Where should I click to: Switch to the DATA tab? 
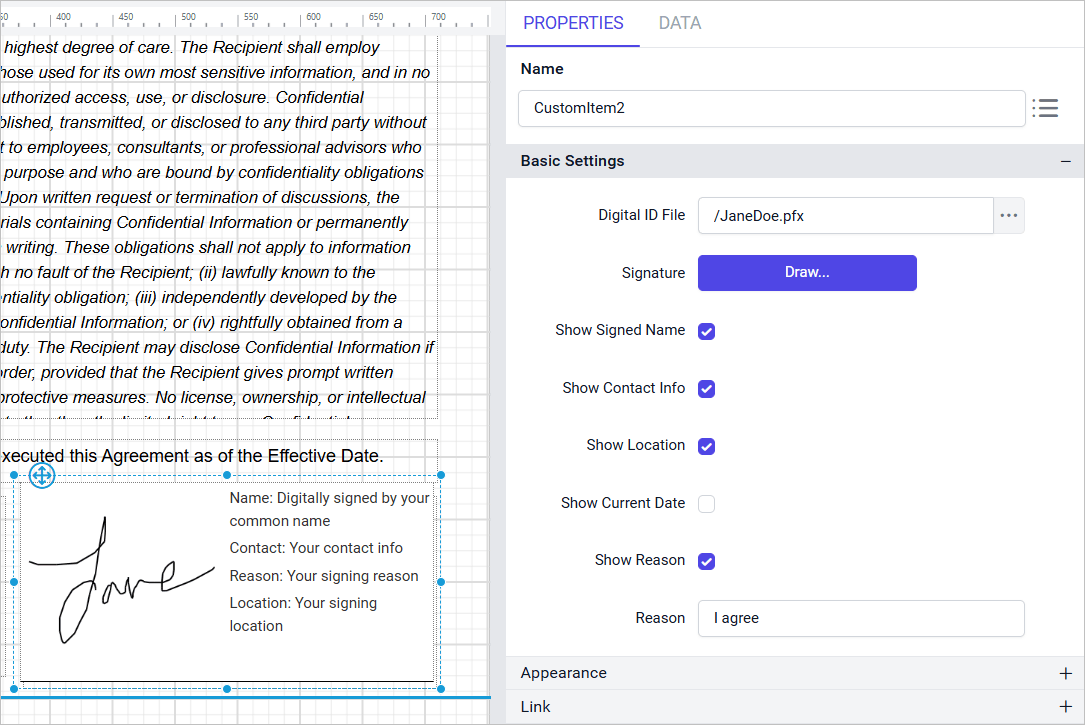pos(679,23)
